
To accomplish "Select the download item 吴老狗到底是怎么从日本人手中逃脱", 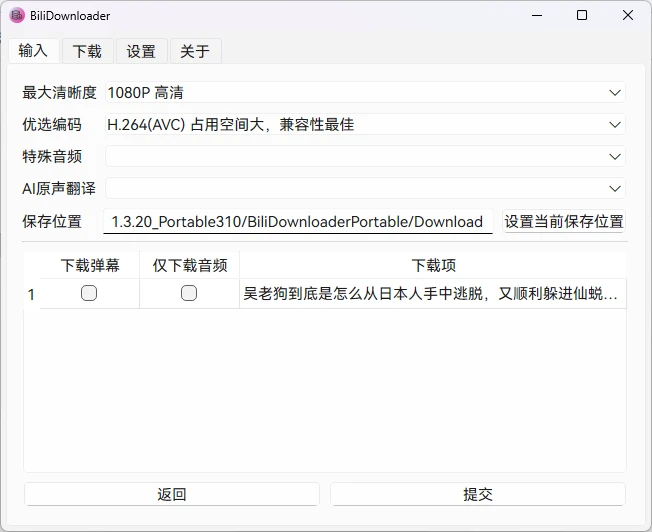I will coord(433,294).
